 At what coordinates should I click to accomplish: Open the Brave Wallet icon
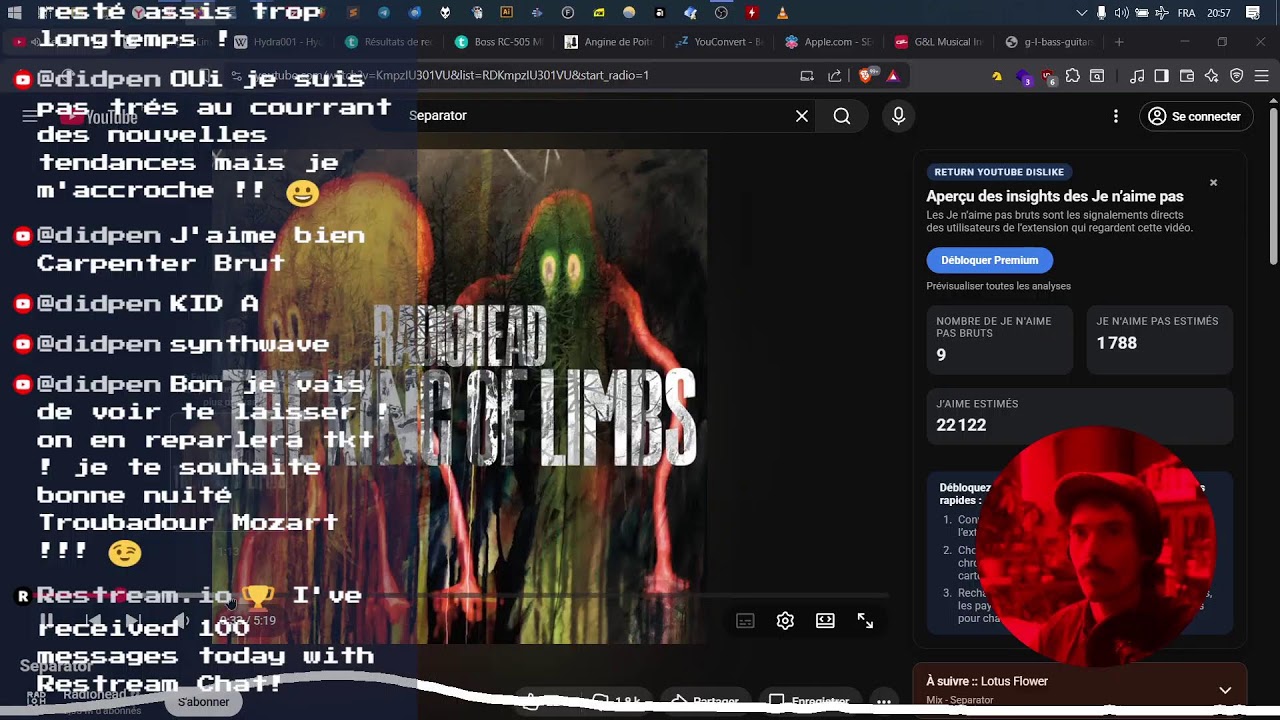(x=1187, y=75)
